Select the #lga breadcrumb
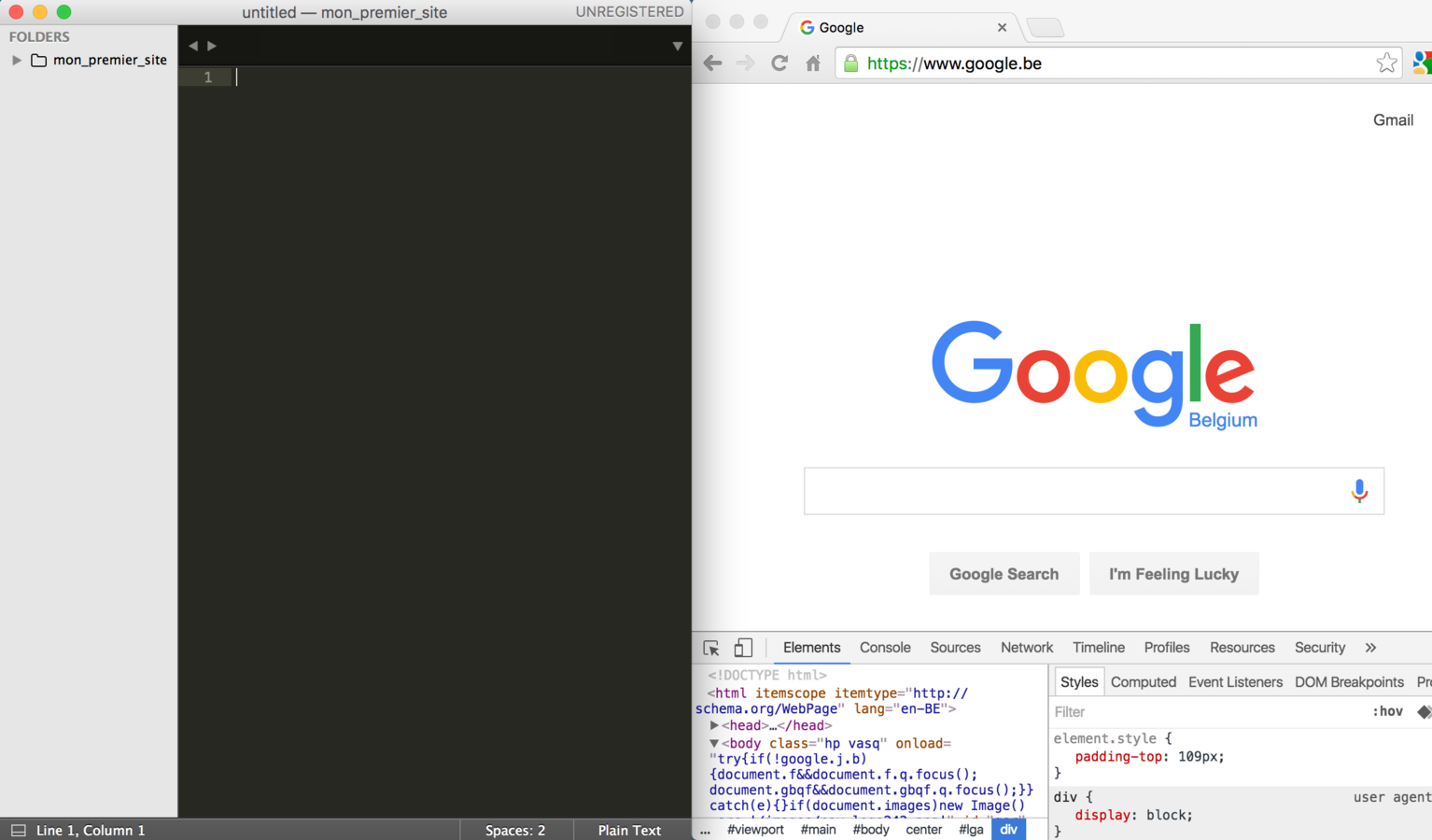The width and height of the screenshot is (1432, 840). point(971,830)
